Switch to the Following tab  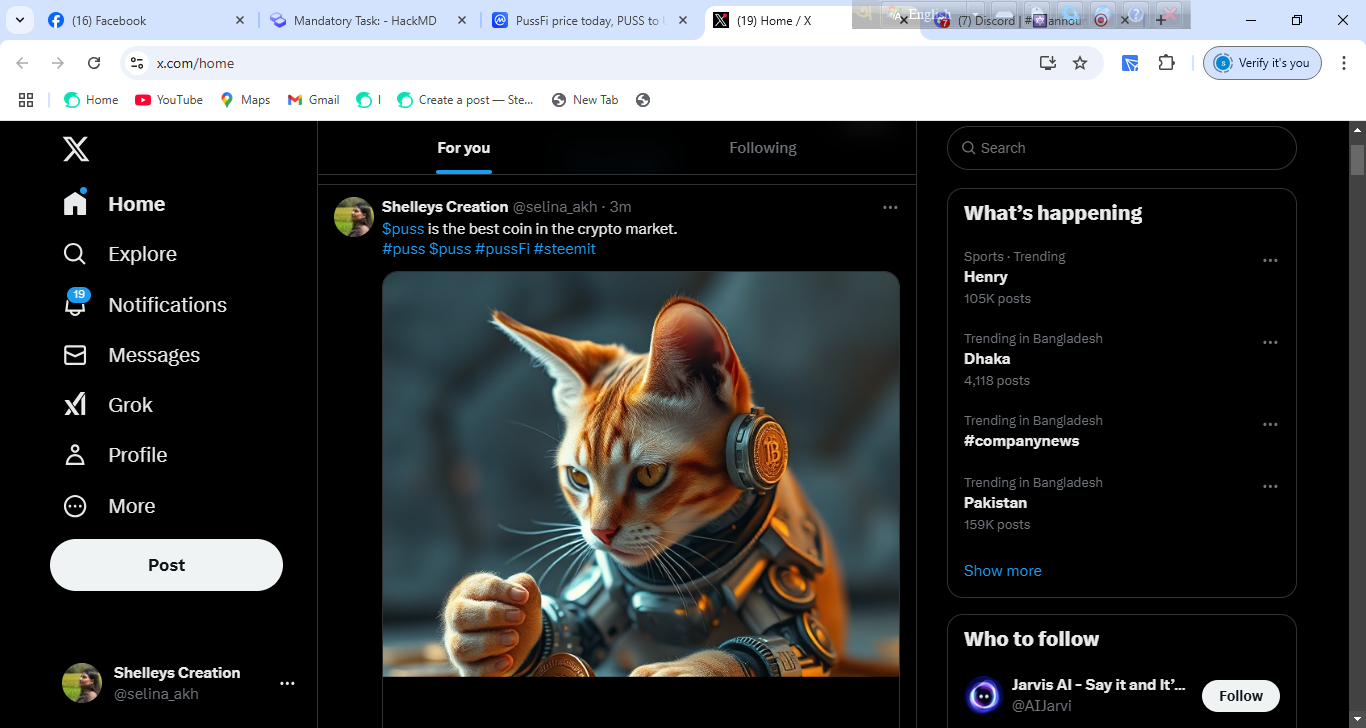[x=763, y=148]
